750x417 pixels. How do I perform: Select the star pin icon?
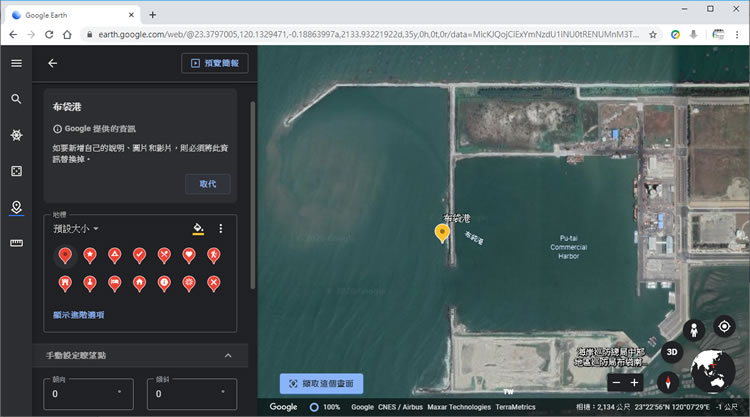coord(90,255)
